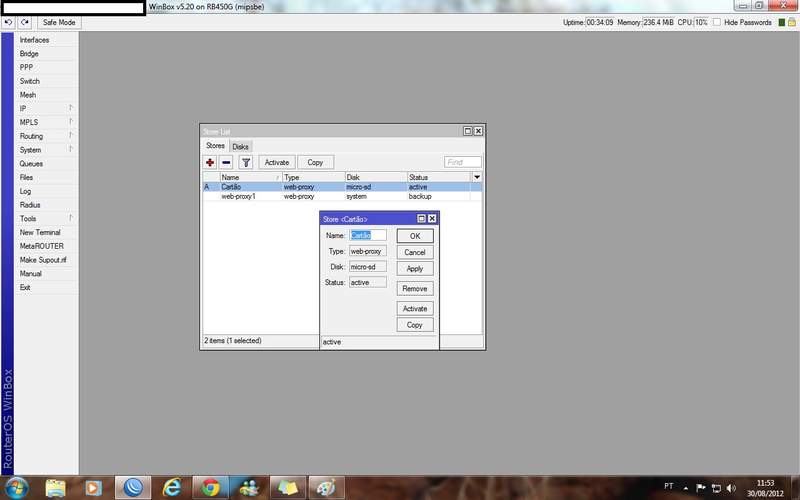
Task: Enable the Hide Passwords checkbox
Action: [717, 22]
